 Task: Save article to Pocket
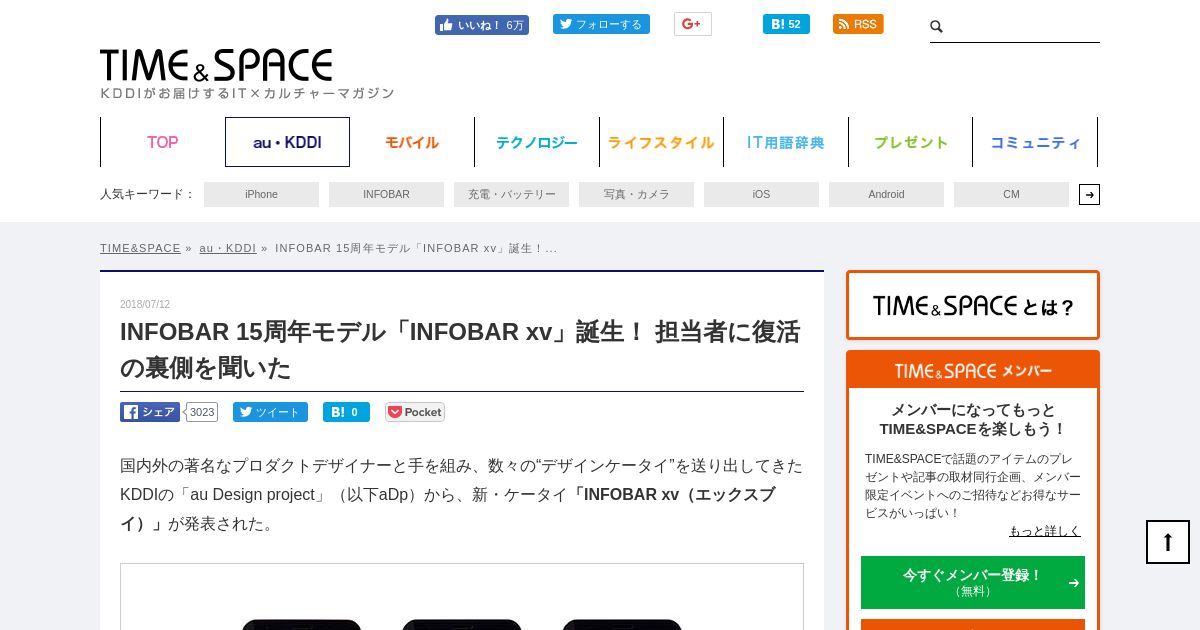(415, 412)
